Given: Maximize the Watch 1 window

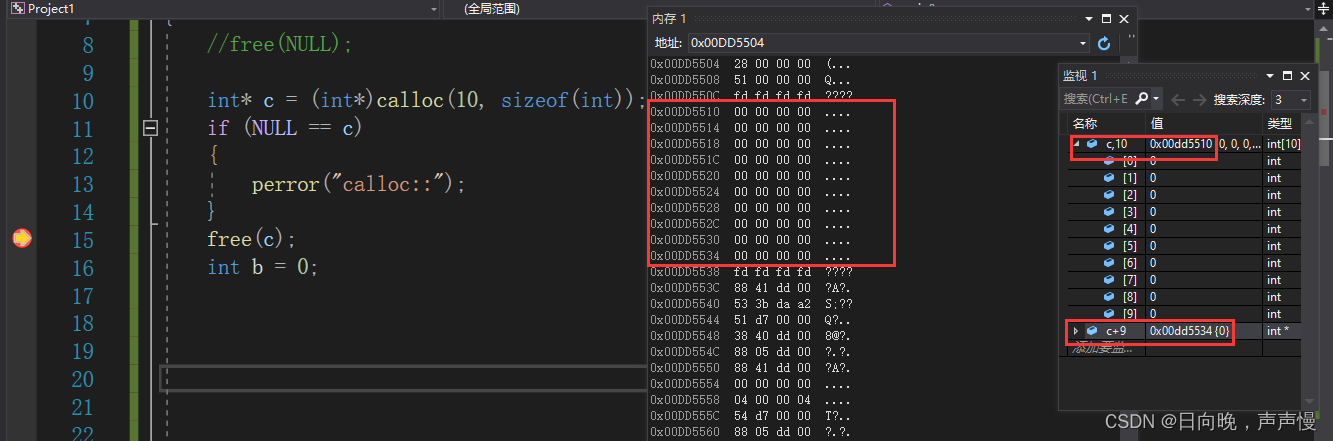Looking at the screenshot, I should point(1286,75).
